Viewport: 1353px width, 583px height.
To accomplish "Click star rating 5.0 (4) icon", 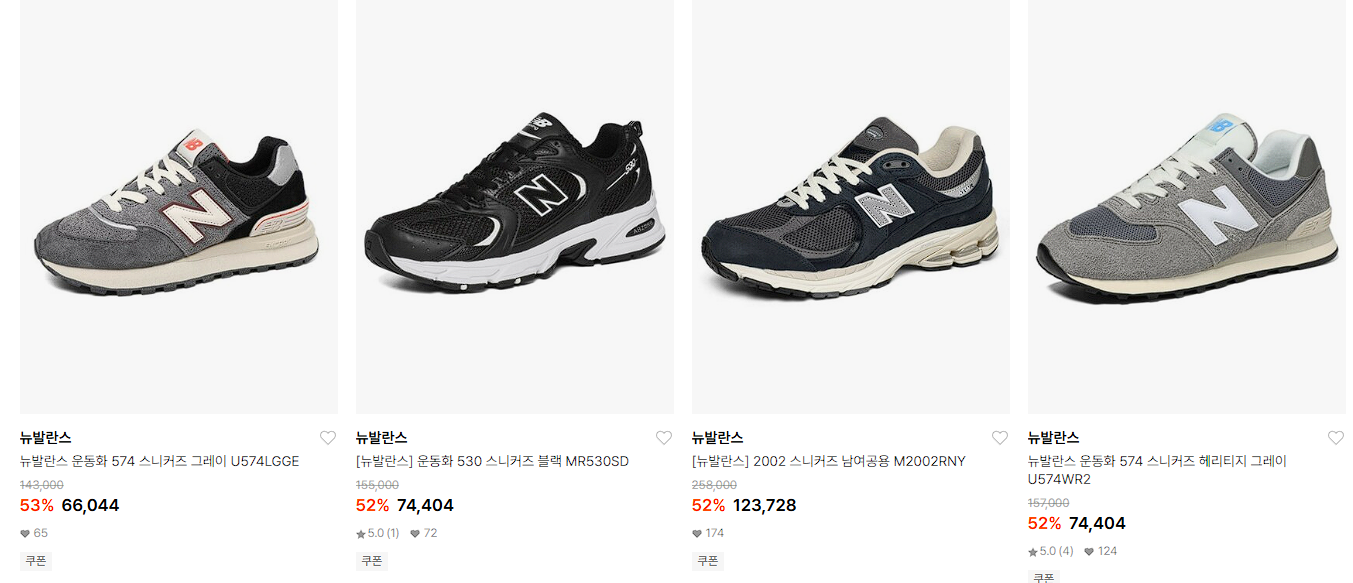I will click(1033, 552).
